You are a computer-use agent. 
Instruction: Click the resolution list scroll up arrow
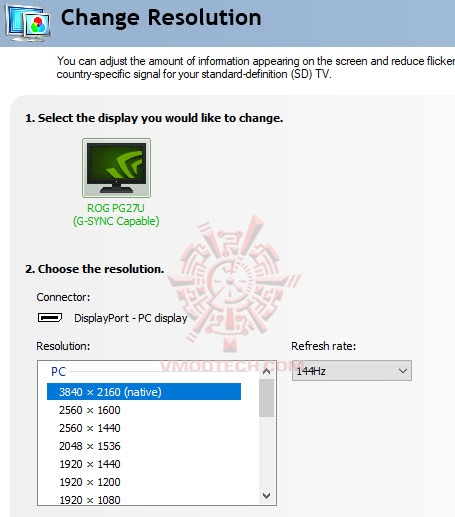[266, 371]
